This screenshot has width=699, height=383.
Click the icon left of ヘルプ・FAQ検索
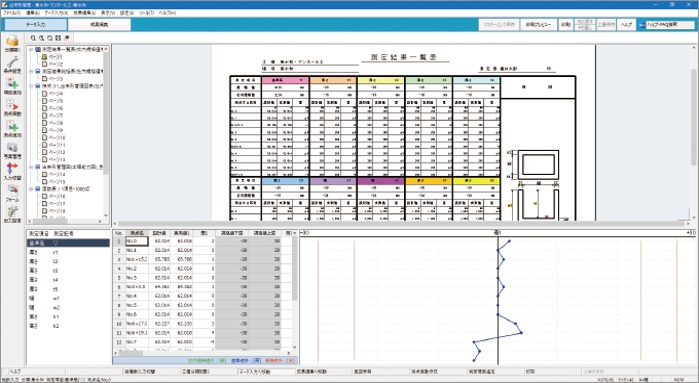tap(642, 25)
